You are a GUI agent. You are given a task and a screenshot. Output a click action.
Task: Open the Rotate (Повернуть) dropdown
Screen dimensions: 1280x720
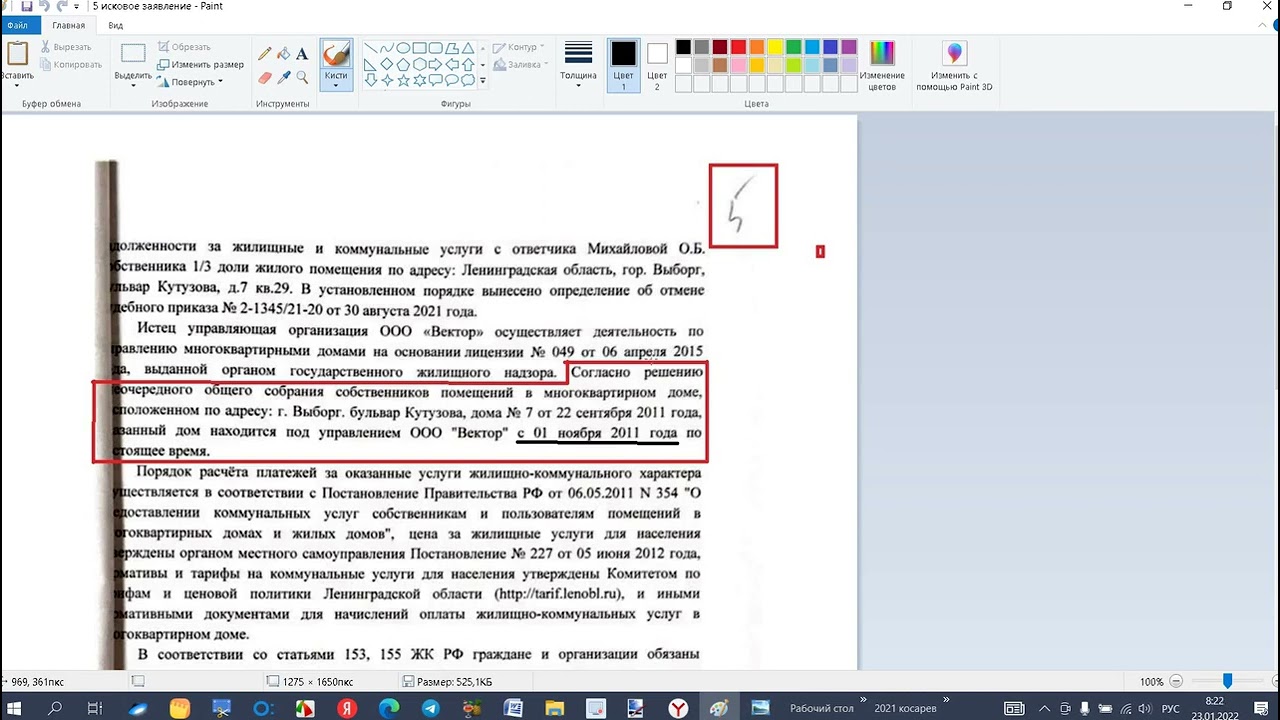pyautogui.click(x=190, y=82)
